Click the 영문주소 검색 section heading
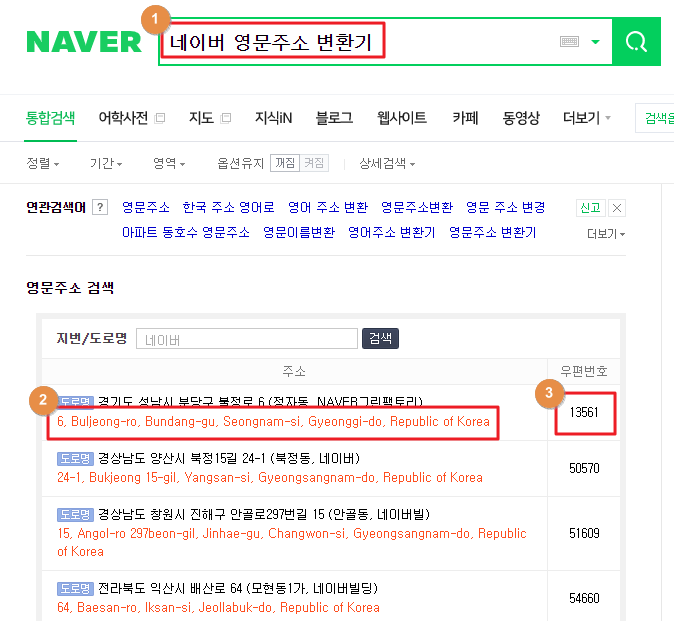 (x=70, y=288)
